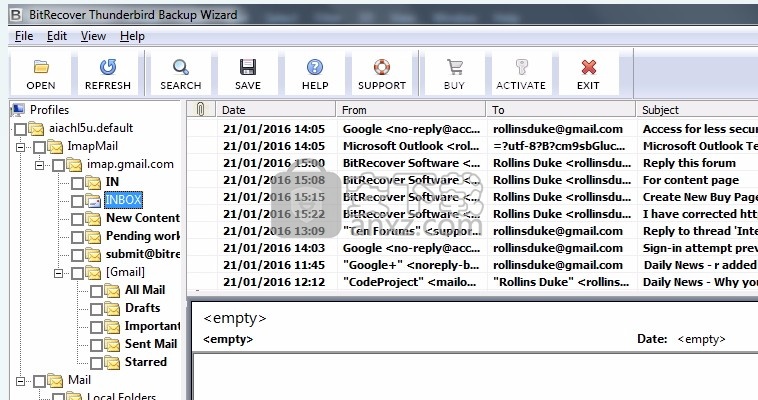Select the 'Reply this forum' email
Viewport: 758px width, 400px height.
point(472,163)
